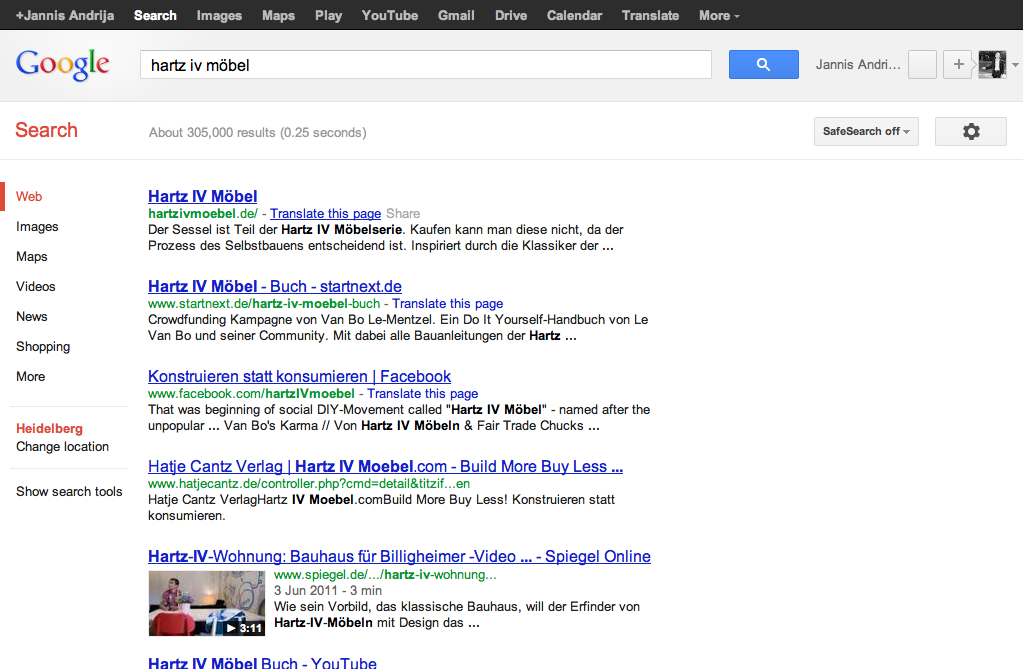Click Show search tools
This screenshot has width=1023, height=669.
tap(69, 491)
